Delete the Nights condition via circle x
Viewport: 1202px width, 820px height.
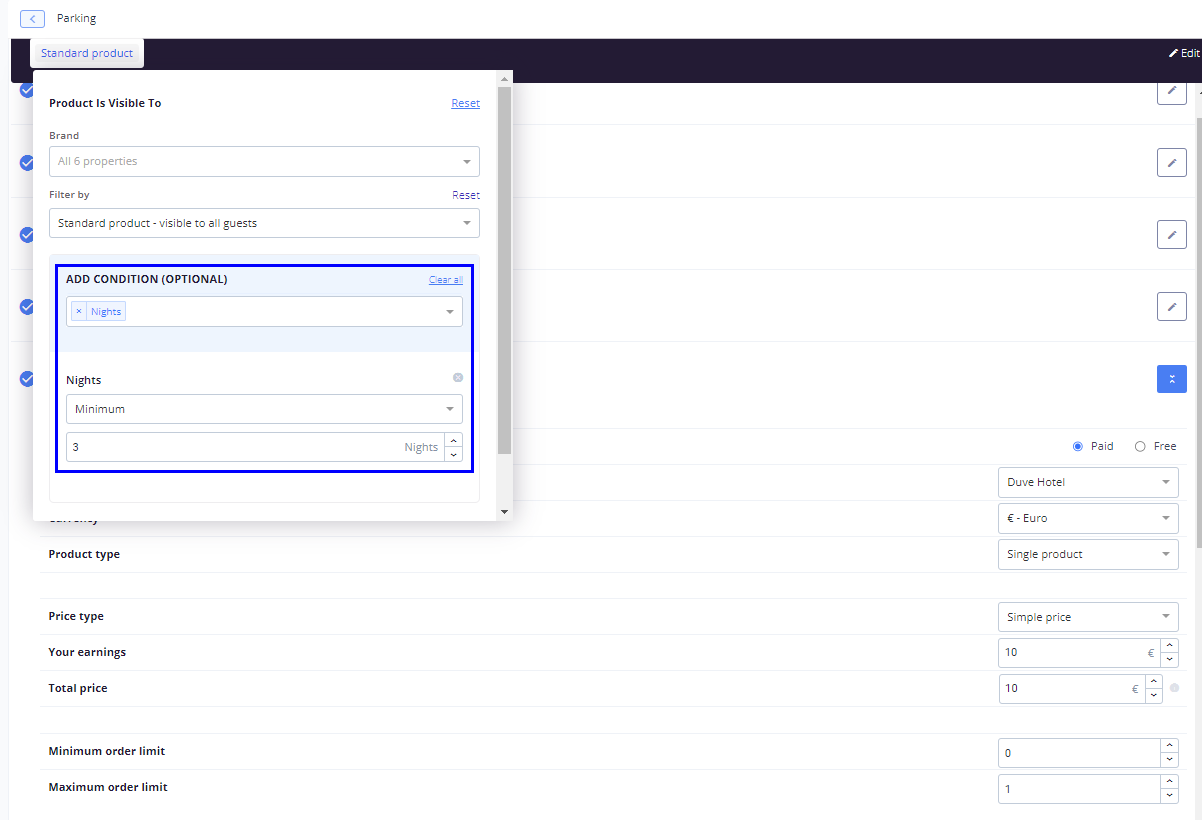pos(458,378)
